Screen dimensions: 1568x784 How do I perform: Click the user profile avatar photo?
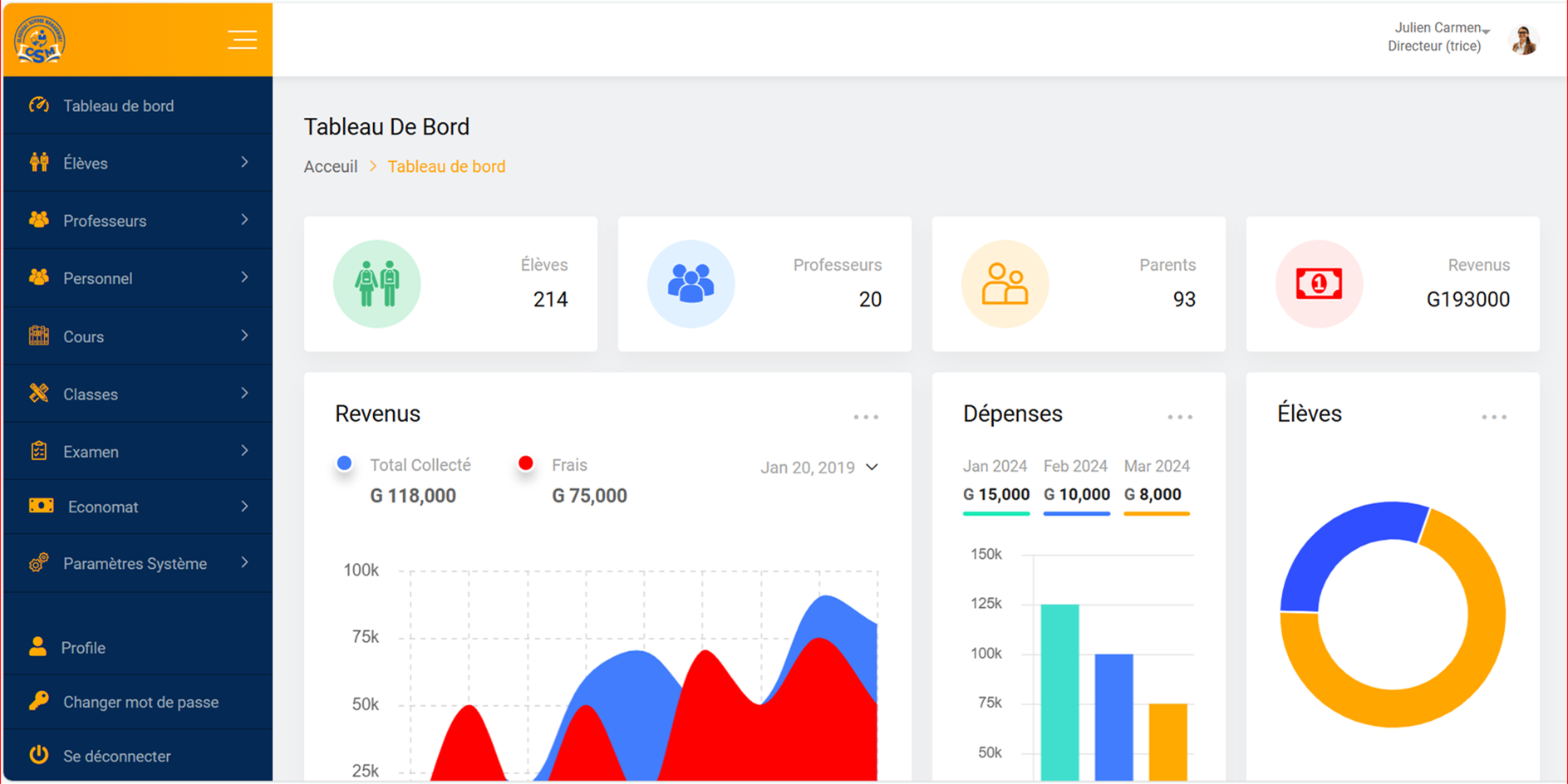1523,39
